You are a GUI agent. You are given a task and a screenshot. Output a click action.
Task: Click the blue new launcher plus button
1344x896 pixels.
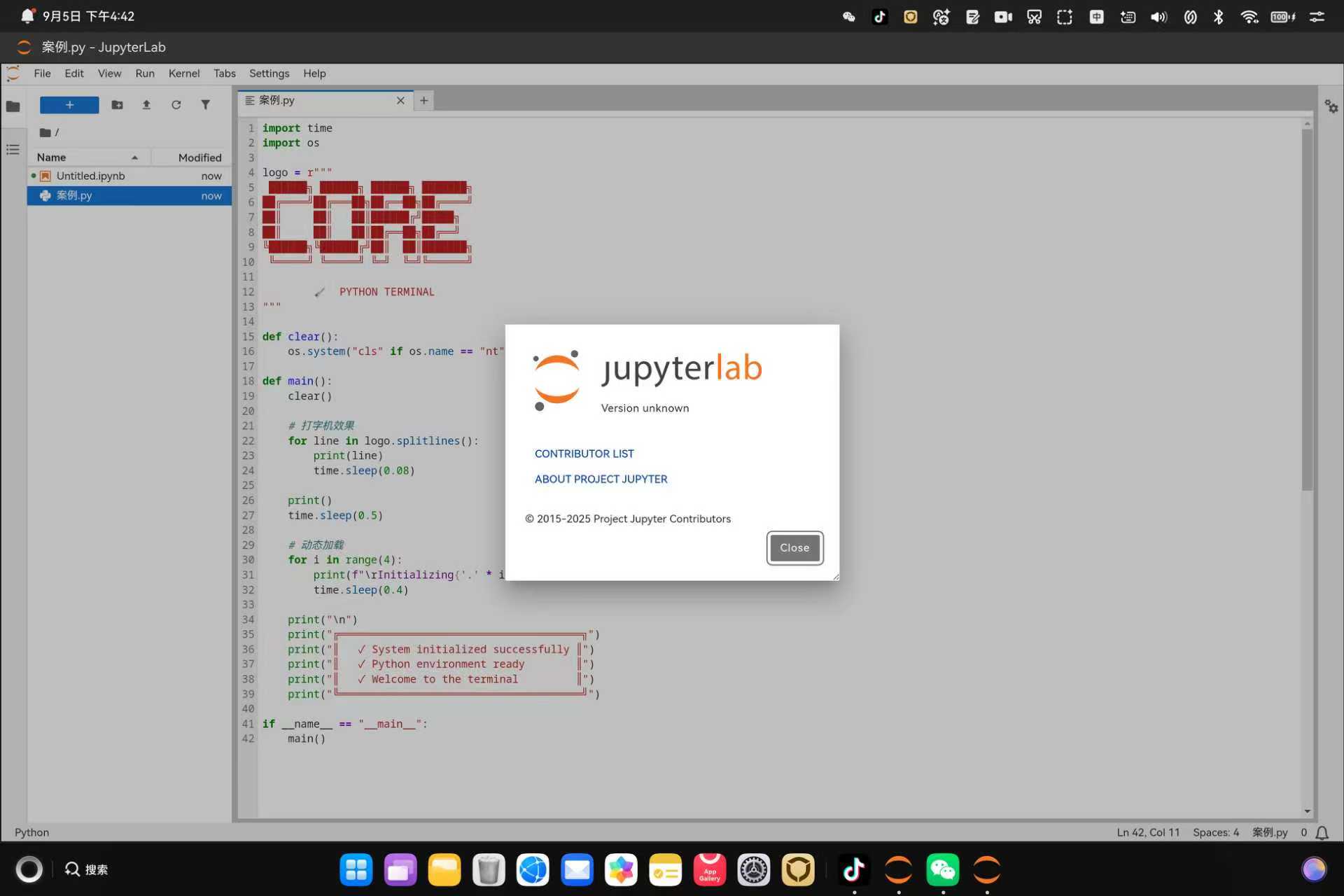click(69, 105)
